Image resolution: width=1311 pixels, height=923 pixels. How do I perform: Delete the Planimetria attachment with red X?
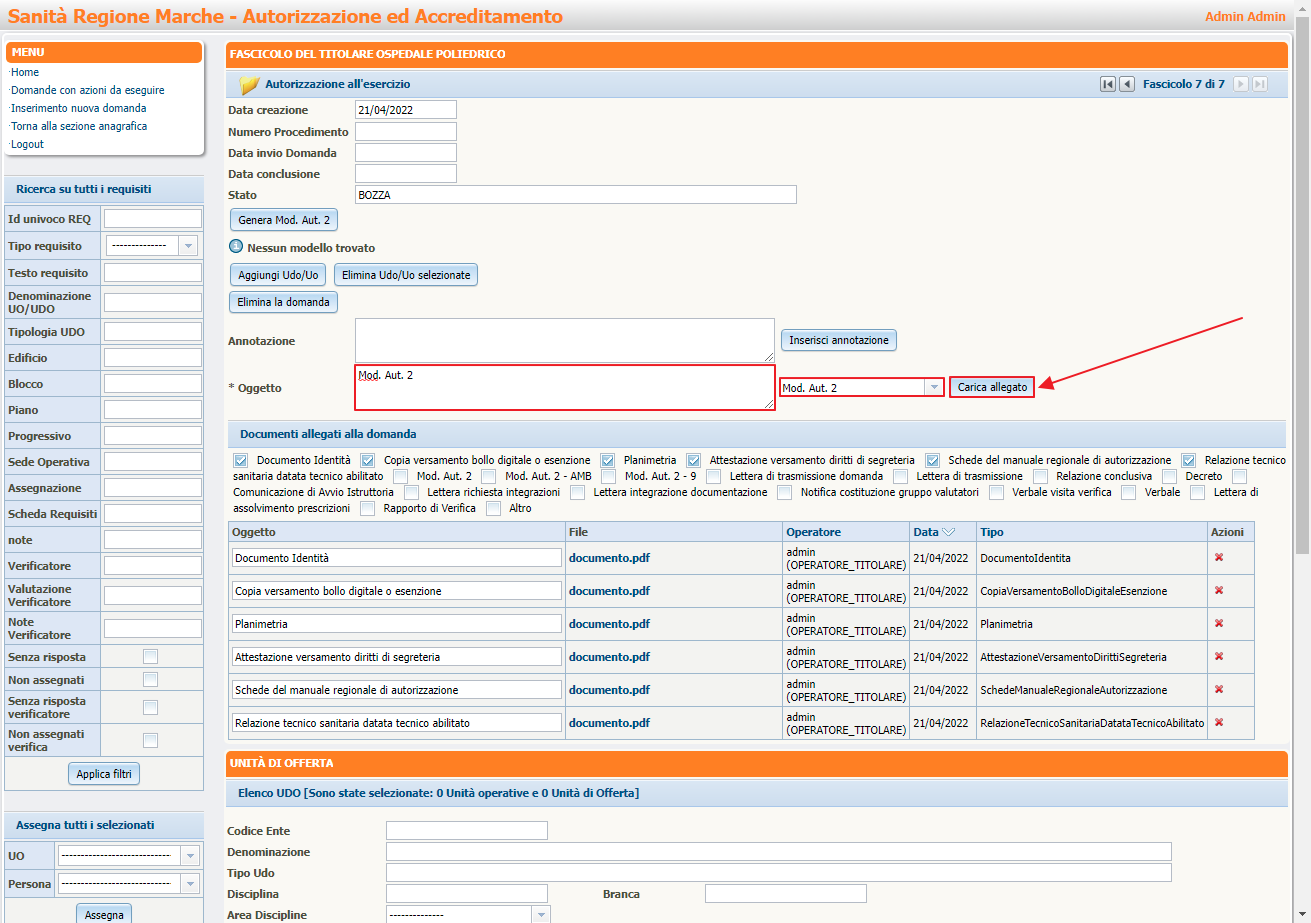[1219, 624]
